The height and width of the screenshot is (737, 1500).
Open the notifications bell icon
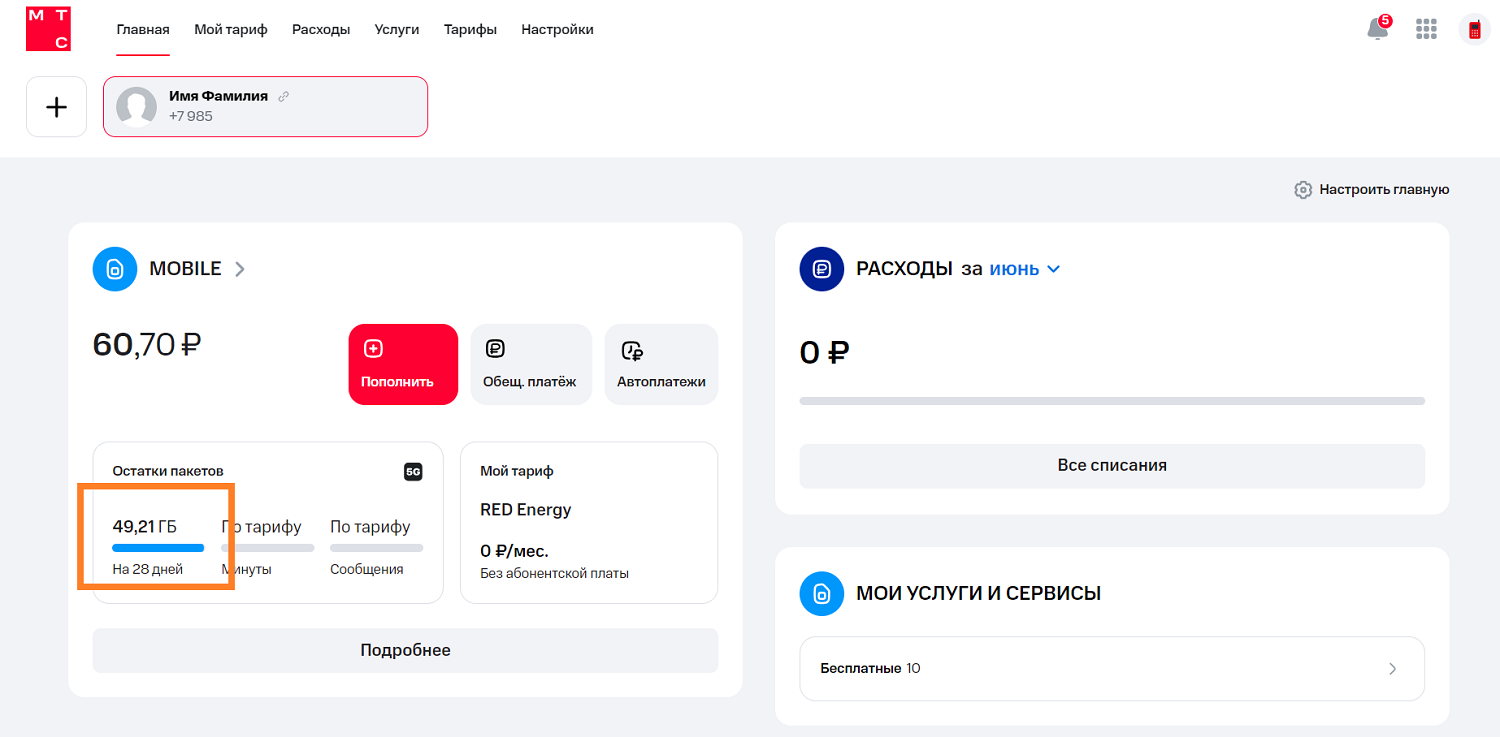(x=1379, y=29)
